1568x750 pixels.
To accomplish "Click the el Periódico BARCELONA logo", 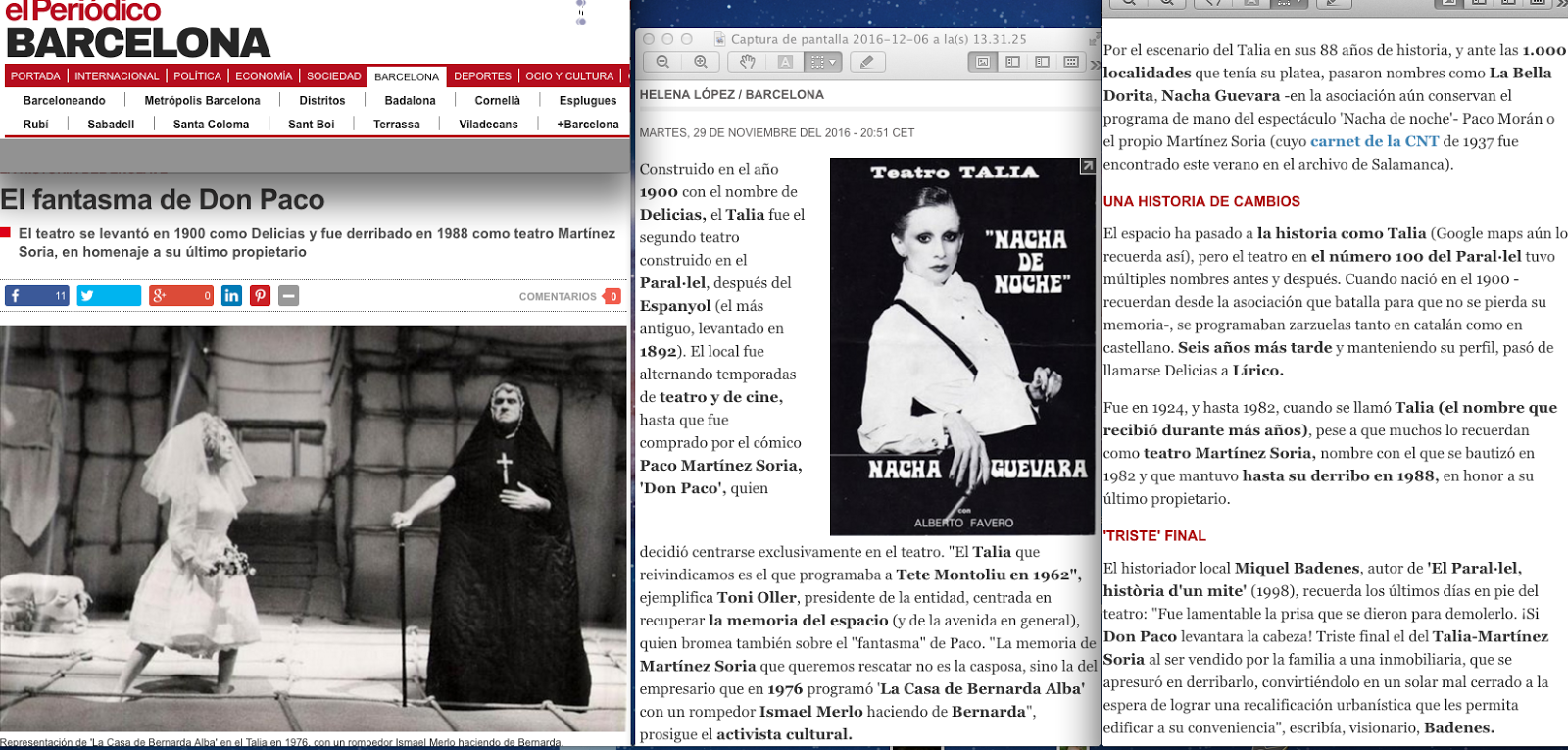I will [x=137, y=30].
